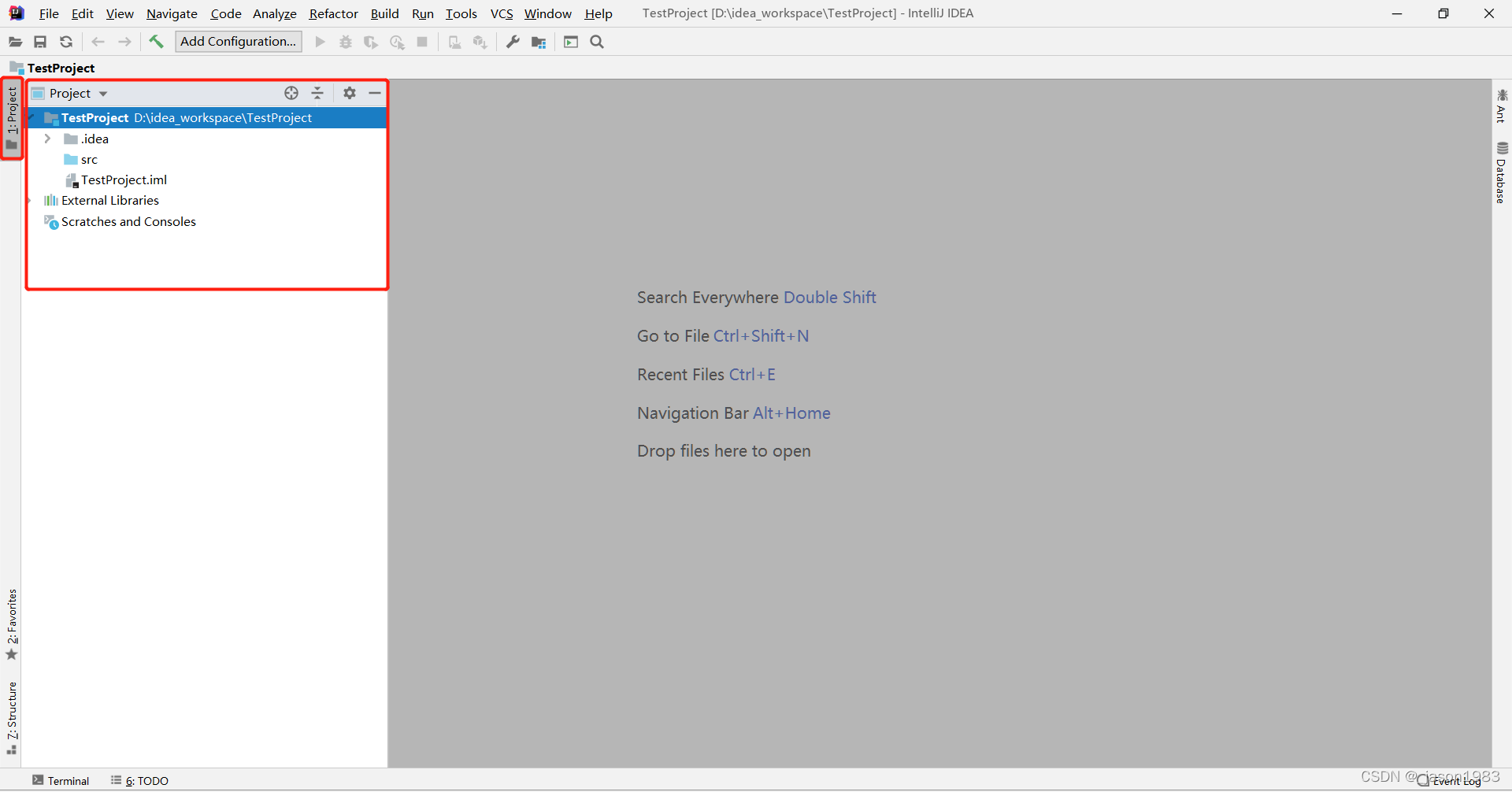
Task: Collapse all nodes in the Project panel
Action: click(317, 93)
